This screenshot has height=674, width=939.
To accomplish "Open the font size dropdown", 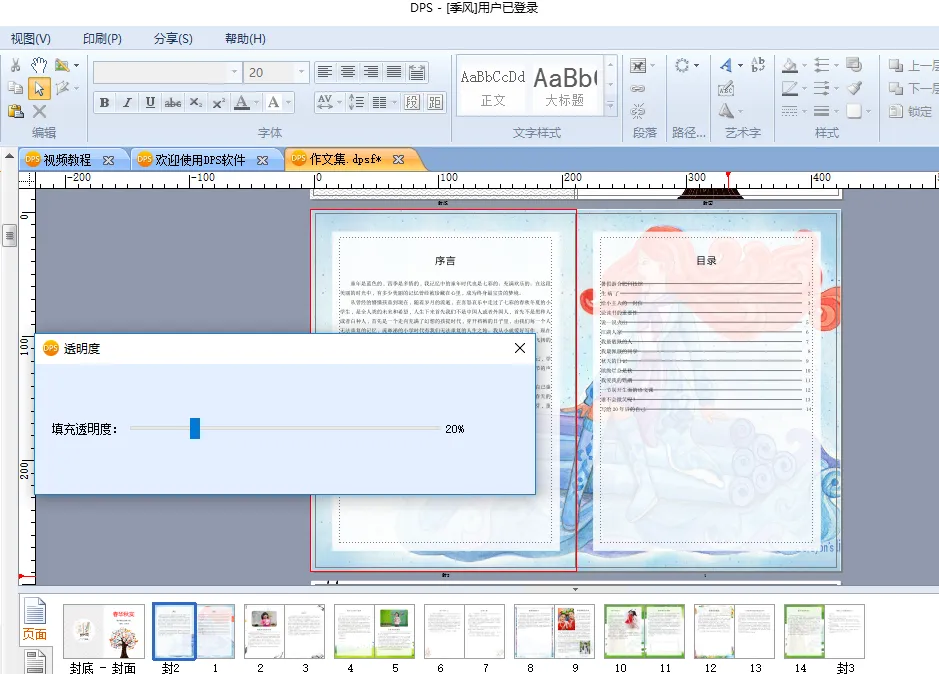I will 301,72.
